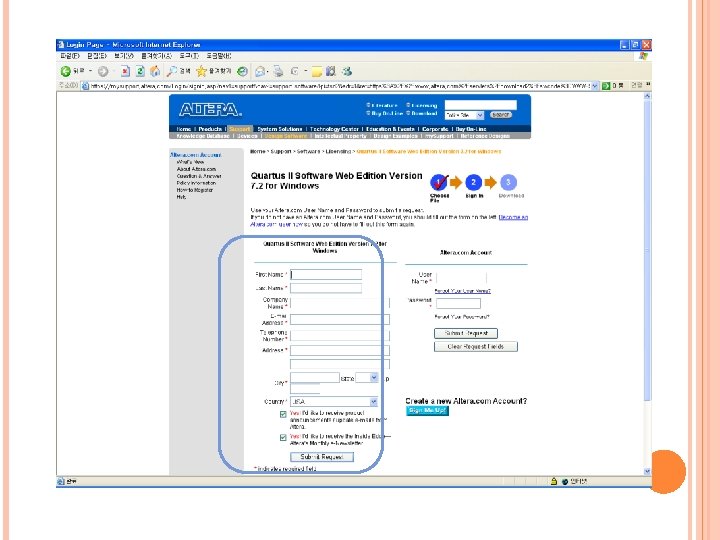Open the IE Search magnifier tool
This screenshot has width=720, height=540.
click(172, 71)
